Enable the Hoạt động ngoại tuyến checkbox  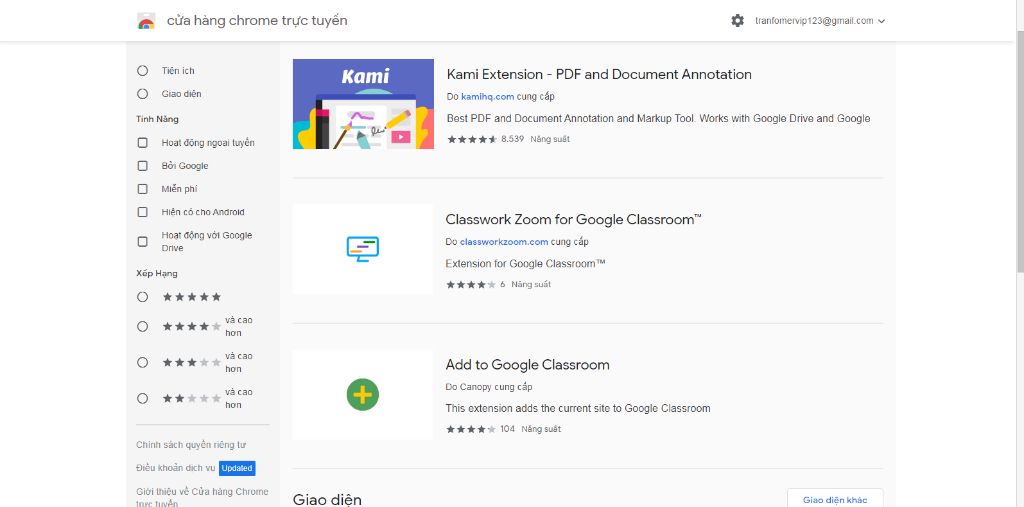point(142,142)
